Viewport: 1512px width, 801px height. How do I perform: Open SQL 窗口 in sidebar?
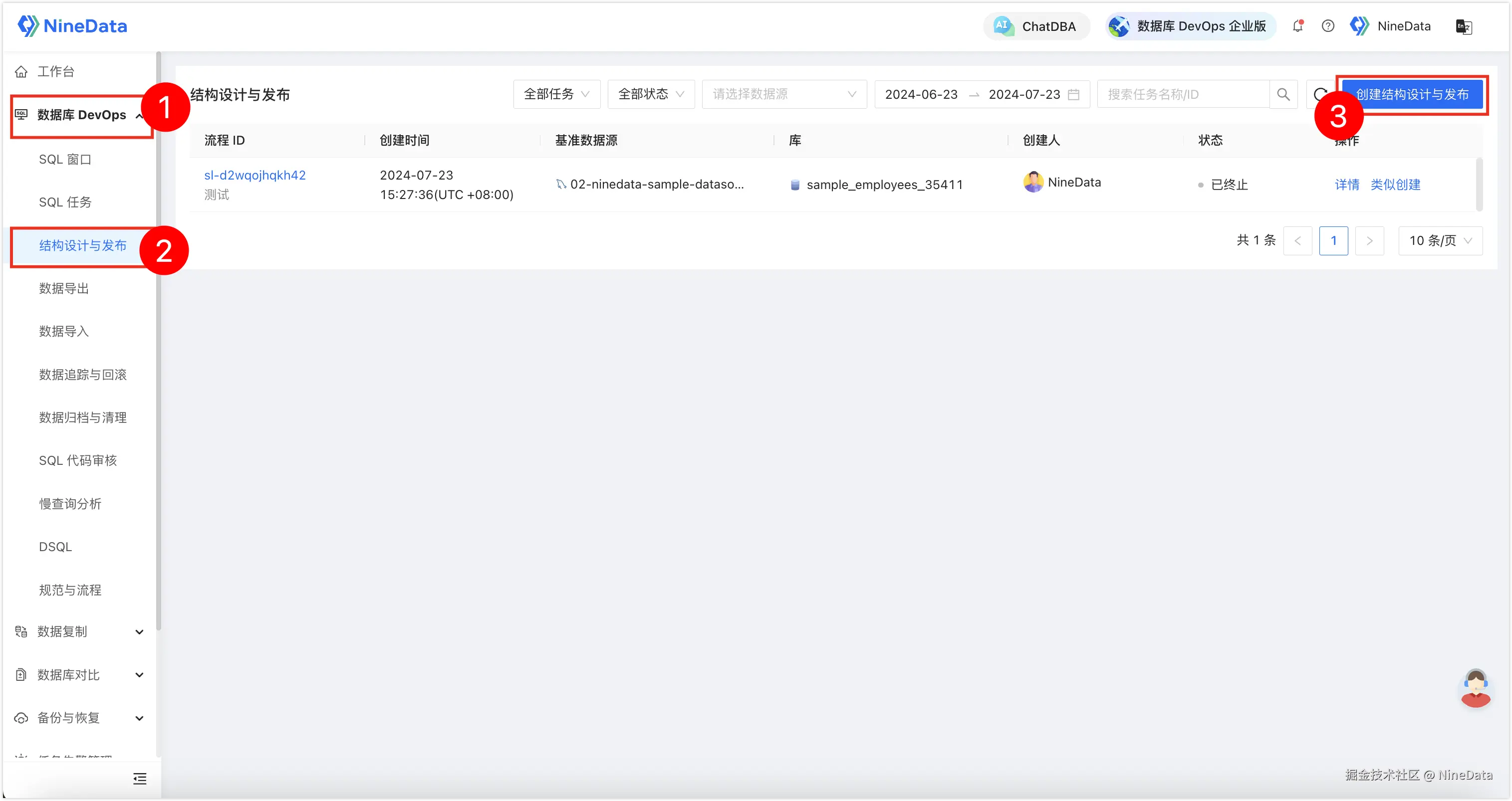click(65, 160)
